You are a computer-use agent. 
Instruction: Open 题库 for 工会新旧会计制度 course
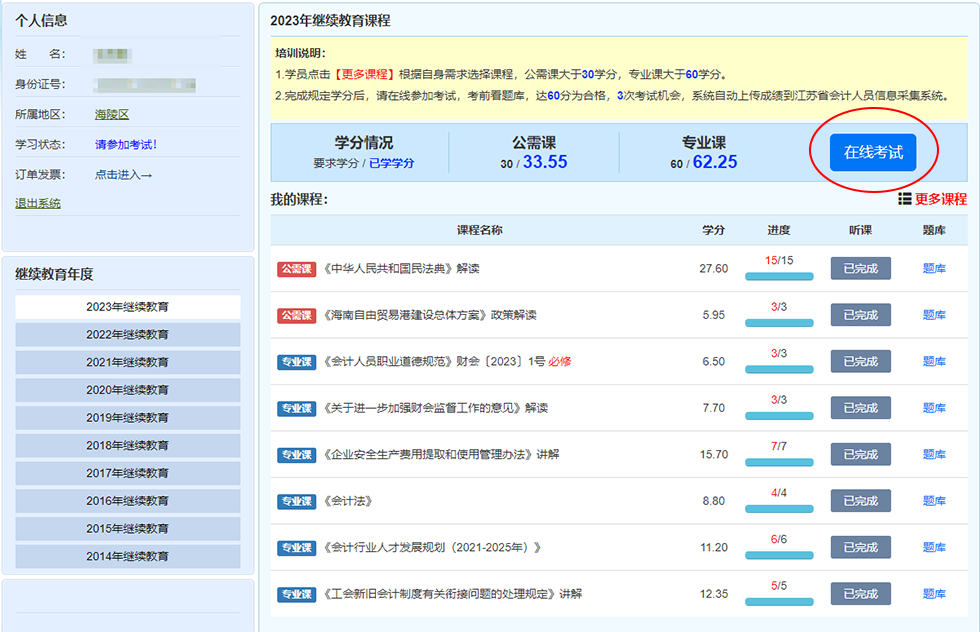(934, 594)
